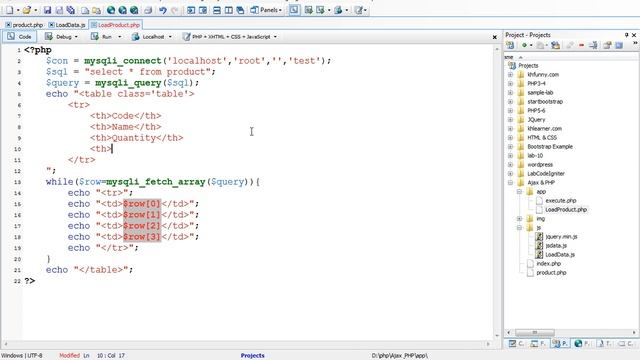Click the Copy icon in top toolbar
The image size is (640, 360).
(85, 10)
